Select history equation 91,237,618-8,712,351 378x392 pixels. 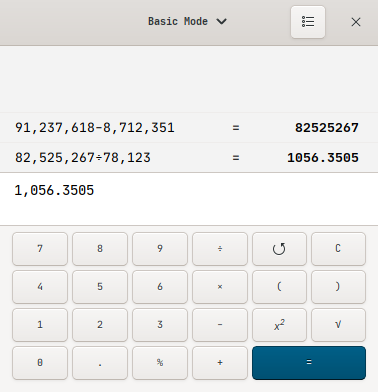coord(95,128)
